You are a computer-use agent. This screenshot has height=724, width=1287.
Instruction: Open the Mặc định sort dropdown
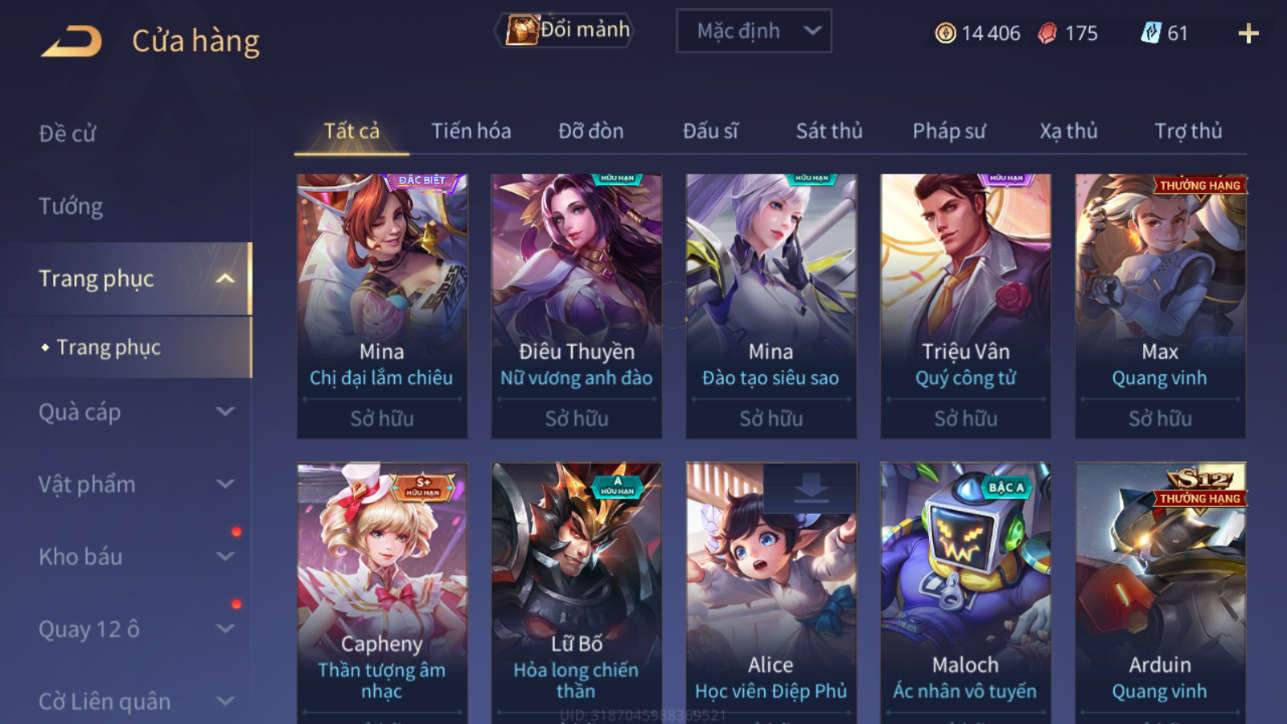coord(754,31)
